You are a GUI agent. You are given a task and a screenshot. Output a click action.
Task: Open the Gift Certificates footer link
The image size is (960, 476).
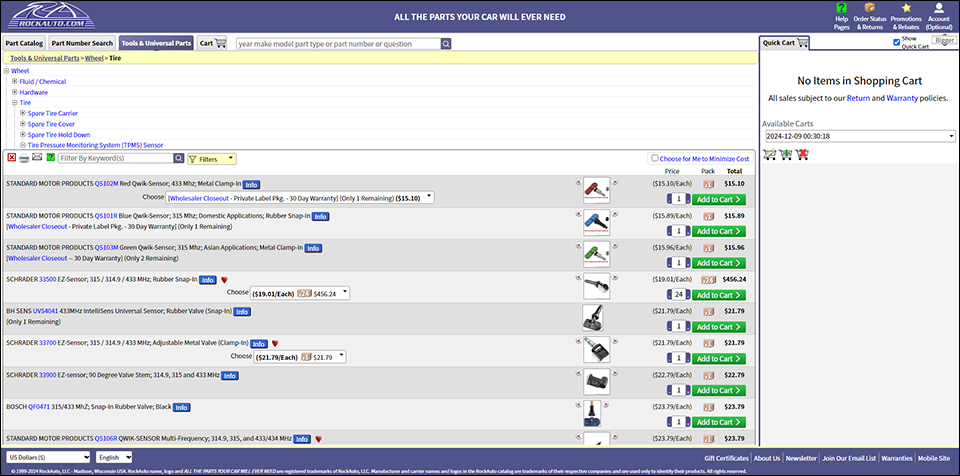click(x=726, y=458)
